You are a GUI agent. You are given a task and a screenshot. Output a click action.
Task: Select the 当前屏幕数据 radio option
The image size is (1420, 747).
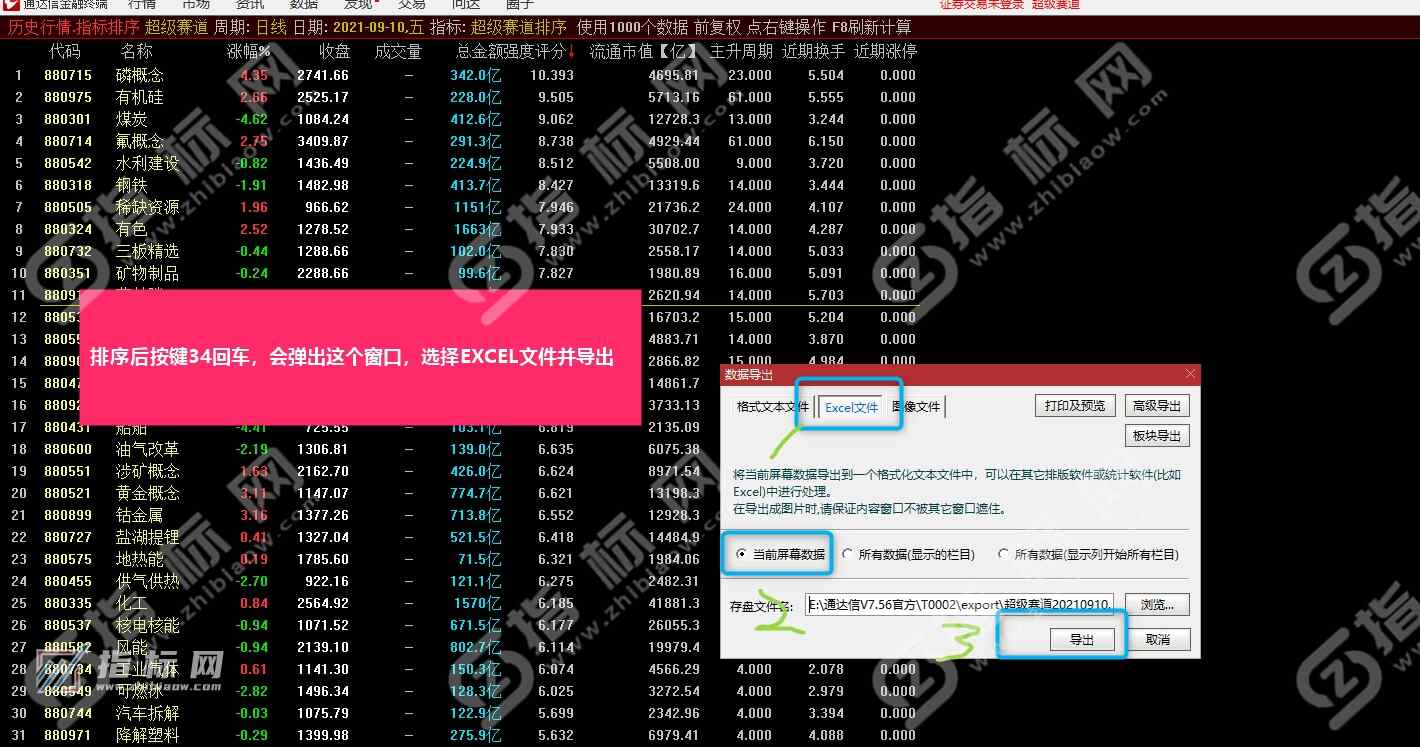pos(740,554)
